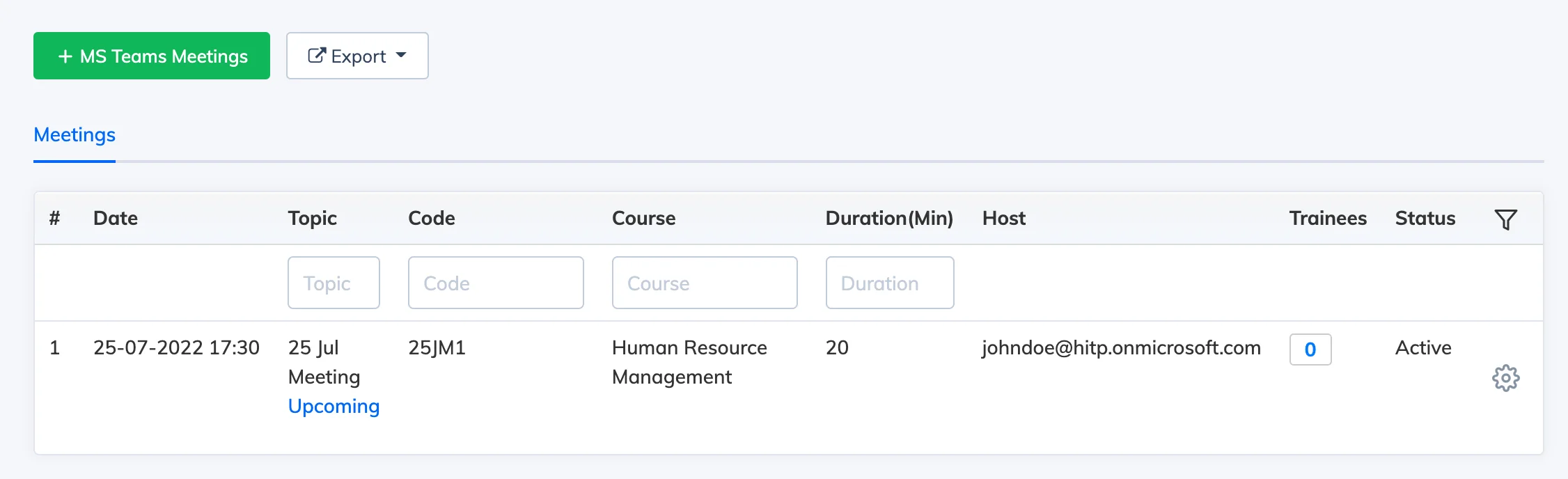Click the Status column header
This screenshot has height=479, width=1568.
1425,218
